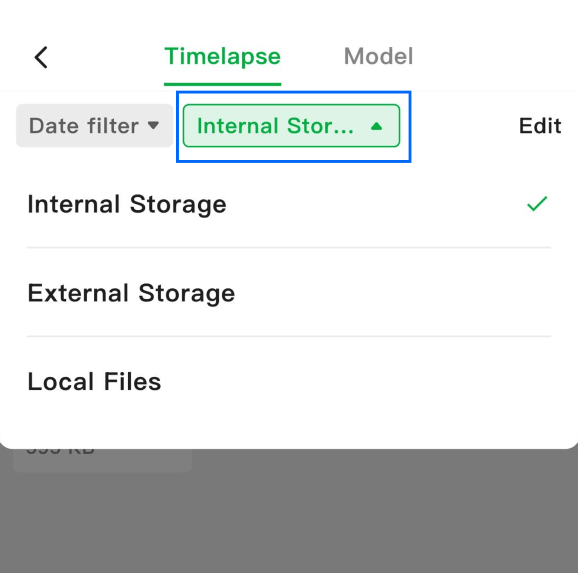Image resolution: width=578 pixels, height=573 pixels.
Task: Select the Timelapse tab
Action: tap(222, 56)
